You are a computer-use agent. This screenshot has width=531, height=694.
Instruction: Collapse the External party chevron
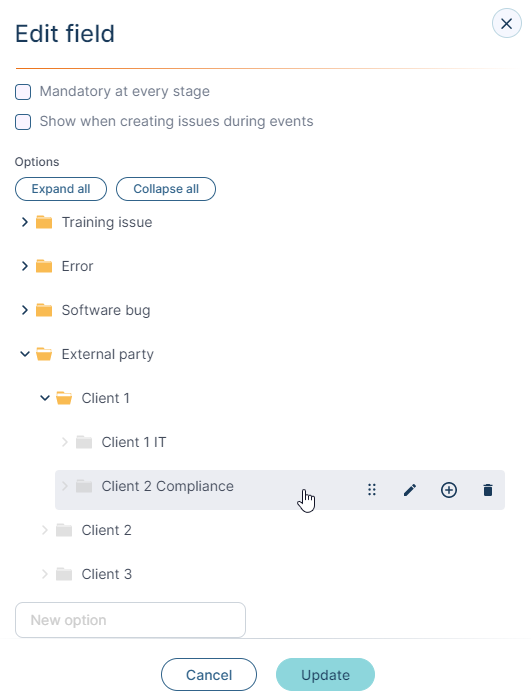25,354
